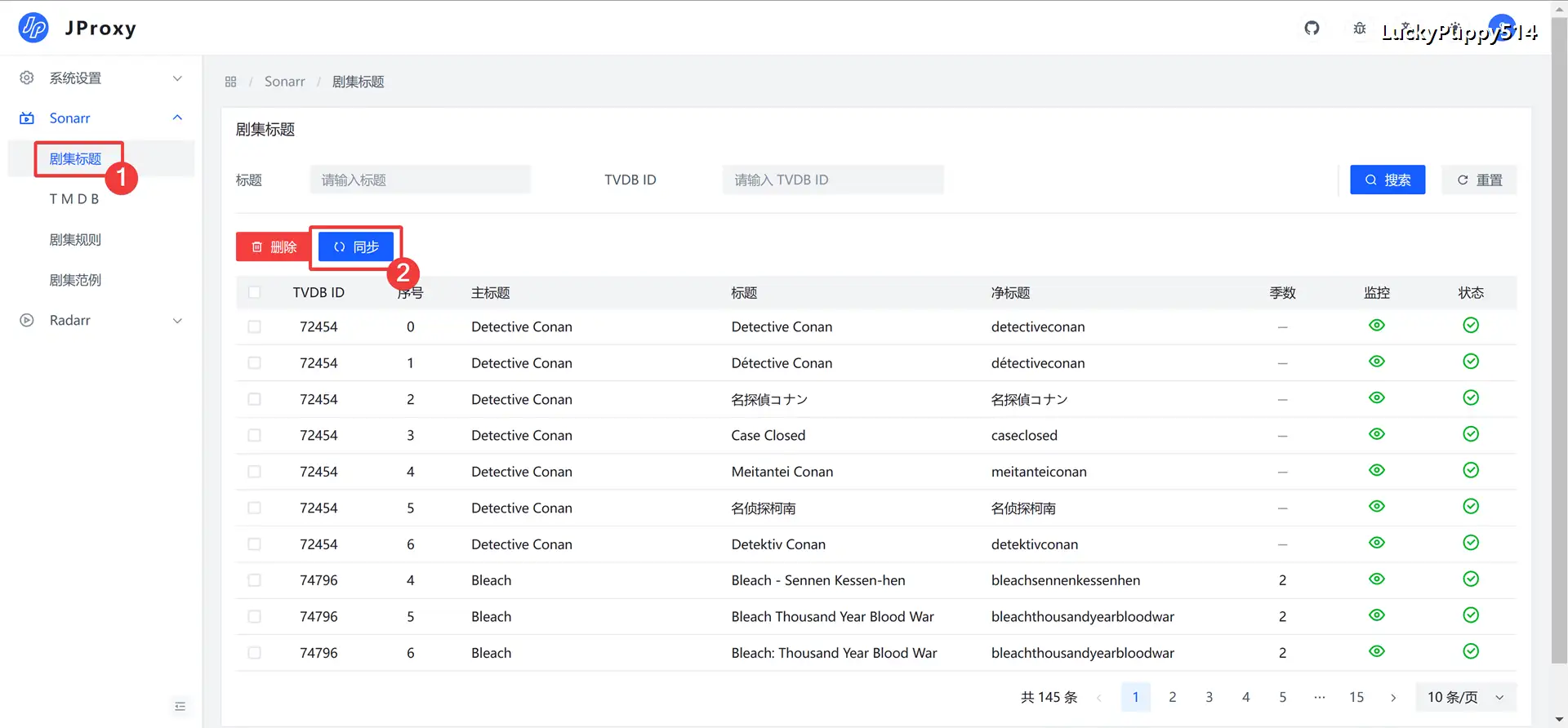The width and height of the screenshot is (1568, 728).
Task: Click status check icon for meitanteiconan row
Action: [1471, 470]
